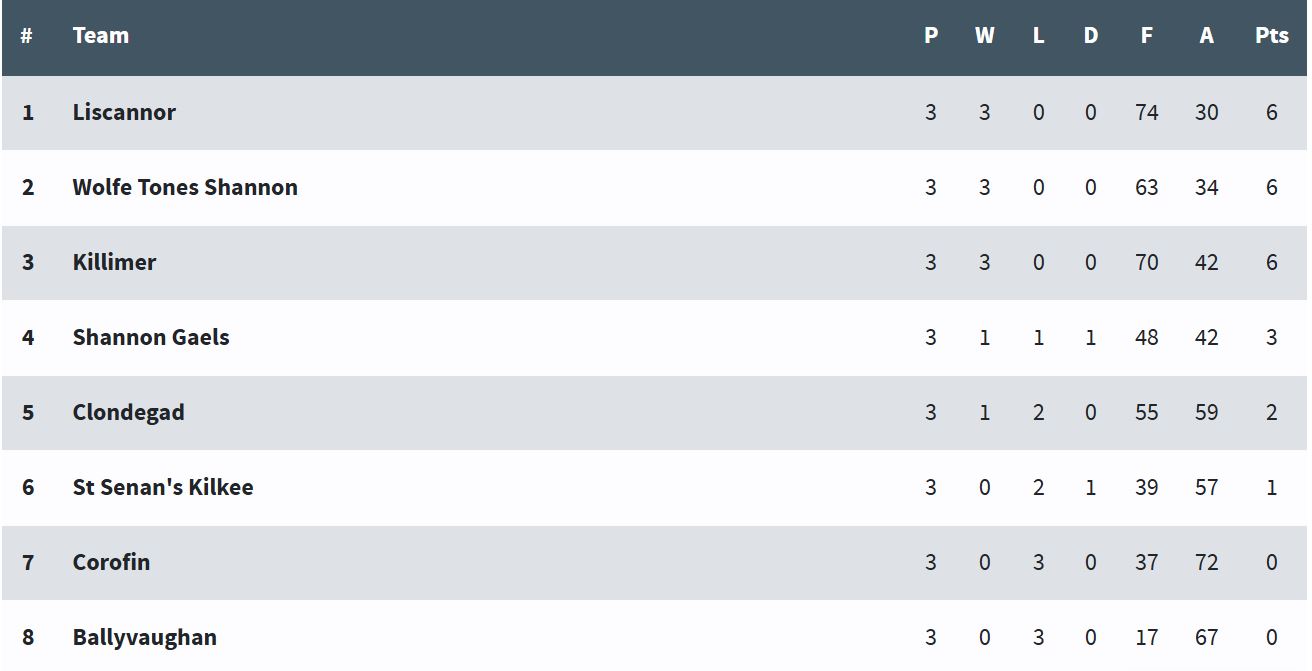Click Corofin's 72 points against value
Screen dimensions: 1312x671
click(1207, 562)
